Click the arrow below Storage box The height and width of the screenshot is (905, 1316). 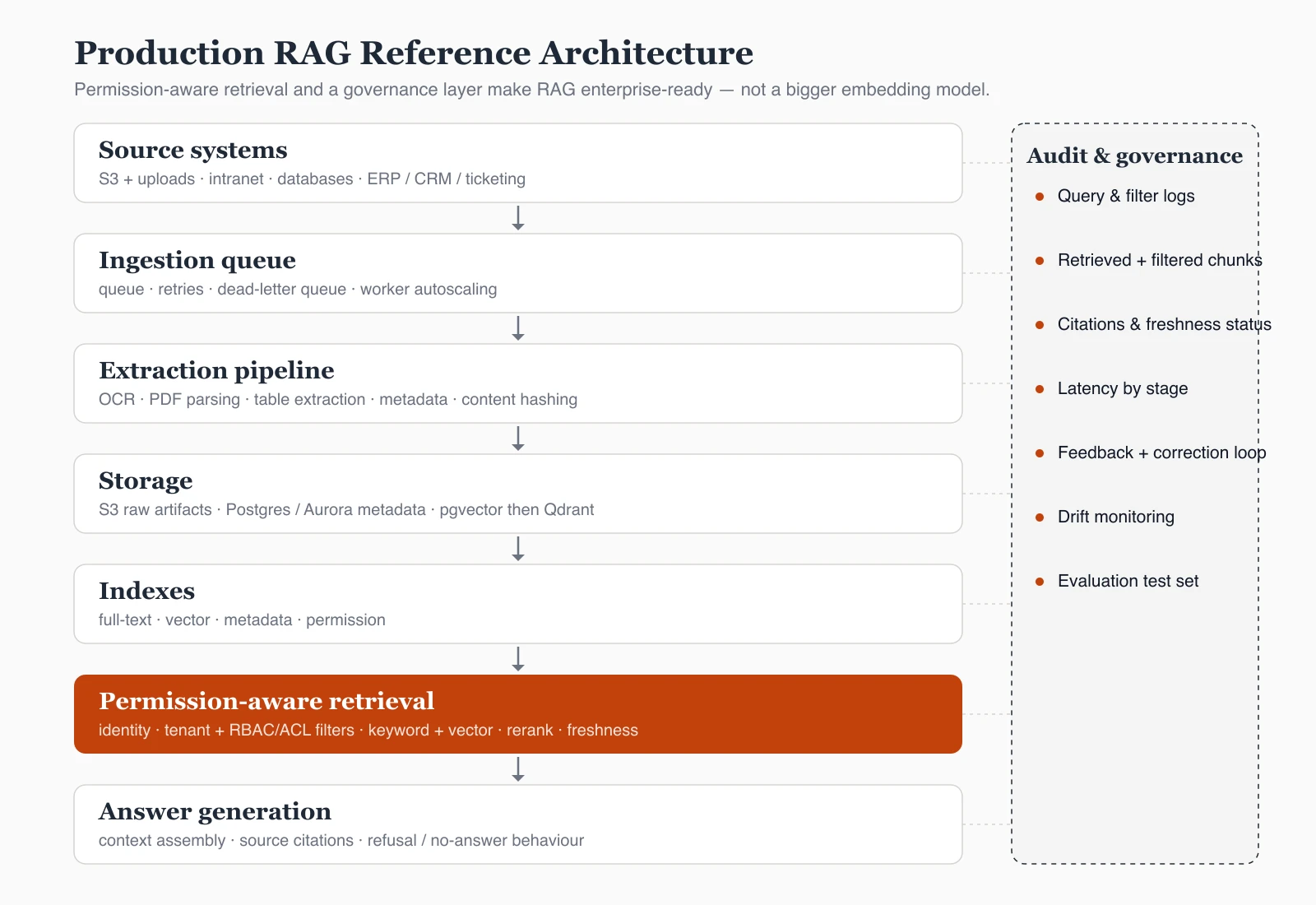518,549
